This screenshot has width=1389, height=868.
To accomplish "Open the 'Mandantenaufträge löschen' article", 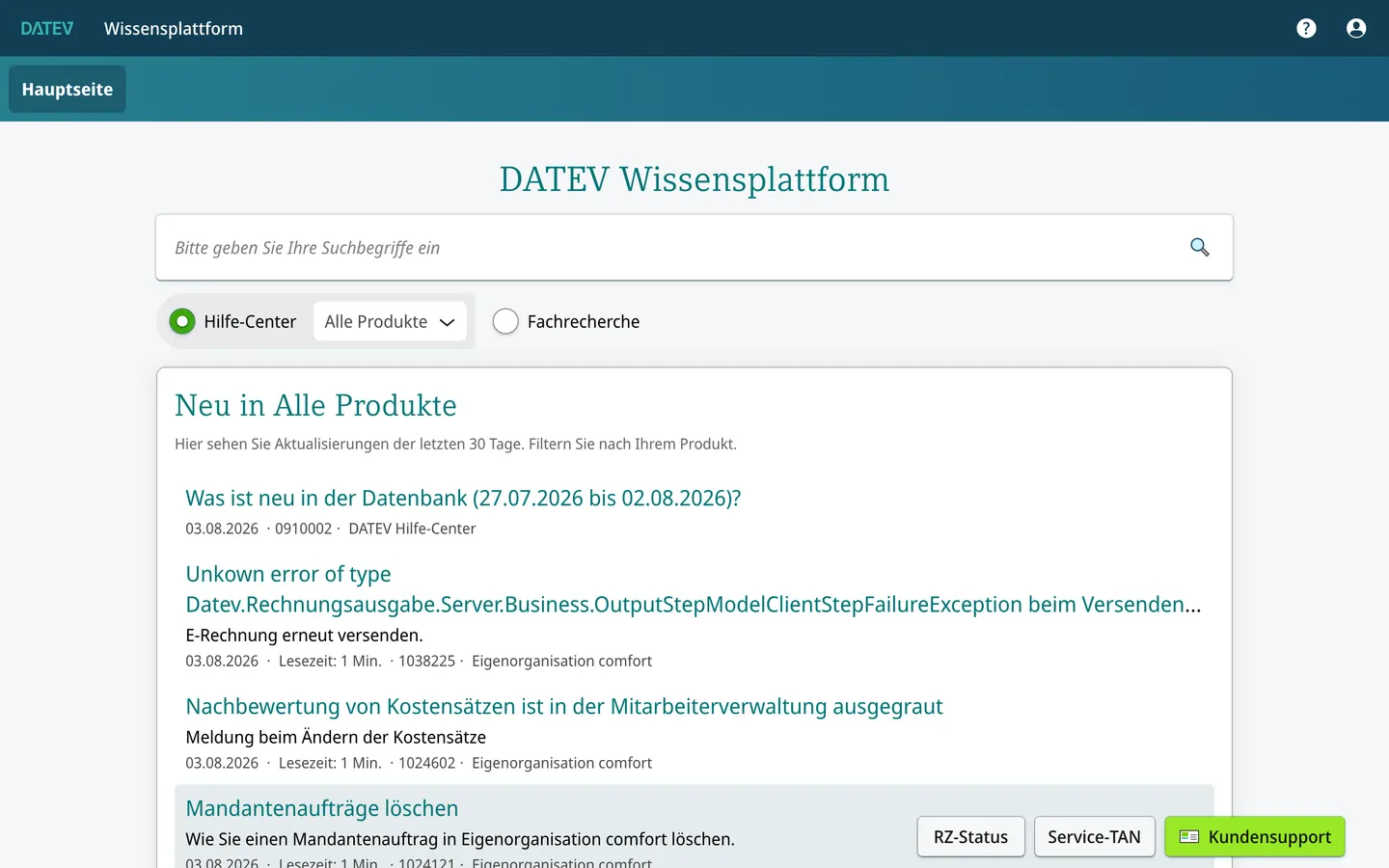I will point(322,808).
